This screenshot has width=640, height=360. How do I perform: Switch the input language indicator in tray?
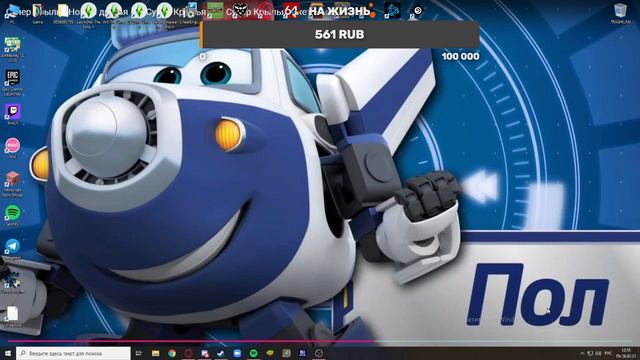pyautogui.click(x=608, y=353)
